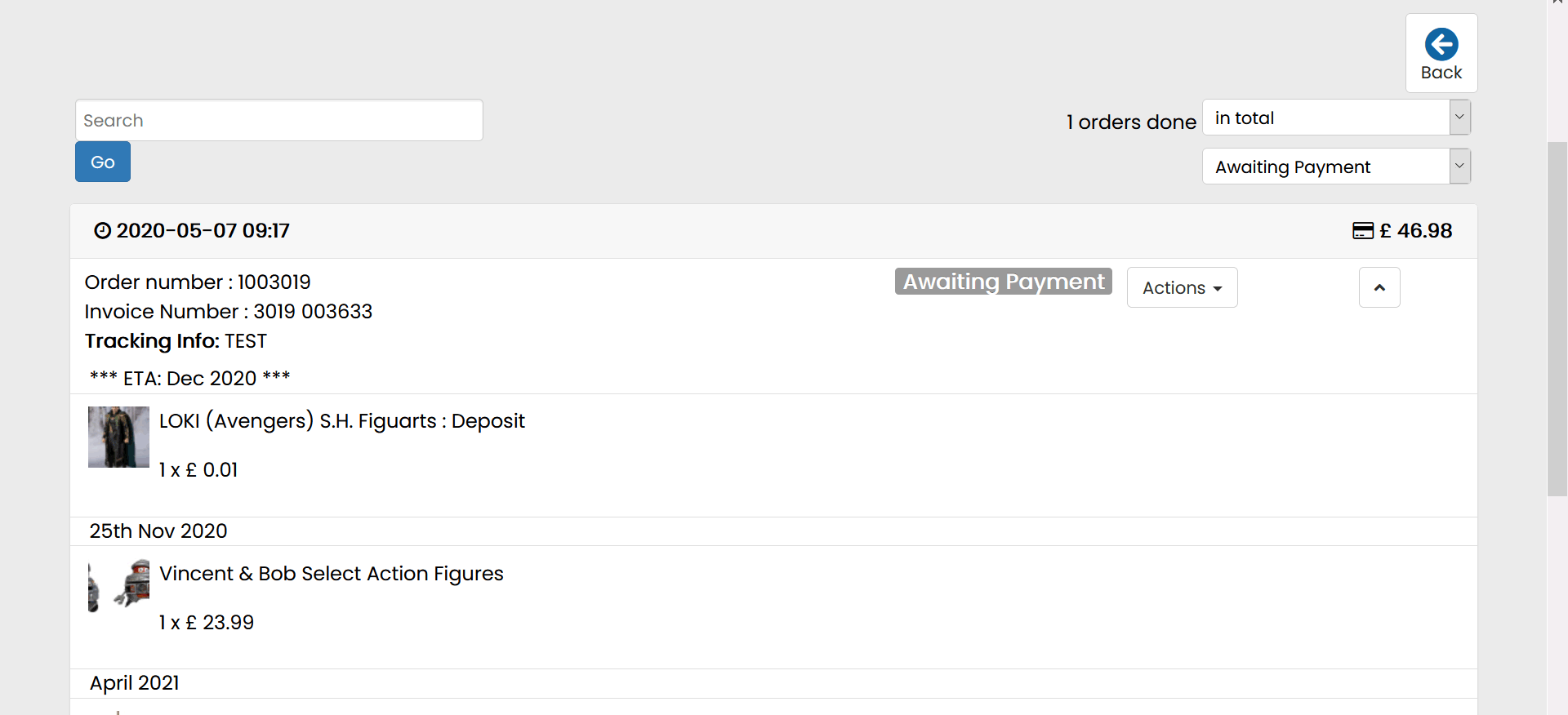
Task: Click the order date 2020-05-07 09:17
Action: coord(203,231)
